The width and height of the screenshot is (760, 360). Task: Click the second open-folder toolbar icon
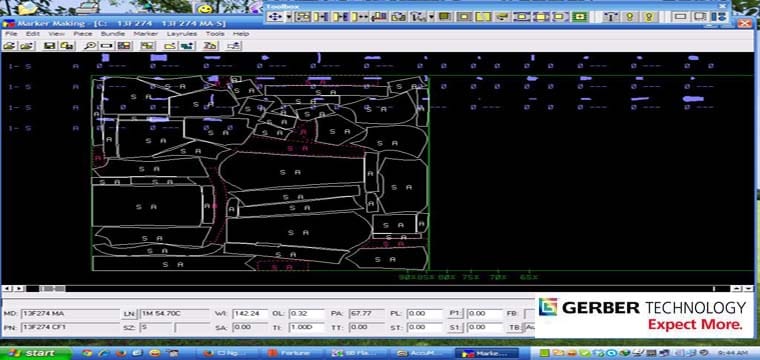click(x=26, y=46)
